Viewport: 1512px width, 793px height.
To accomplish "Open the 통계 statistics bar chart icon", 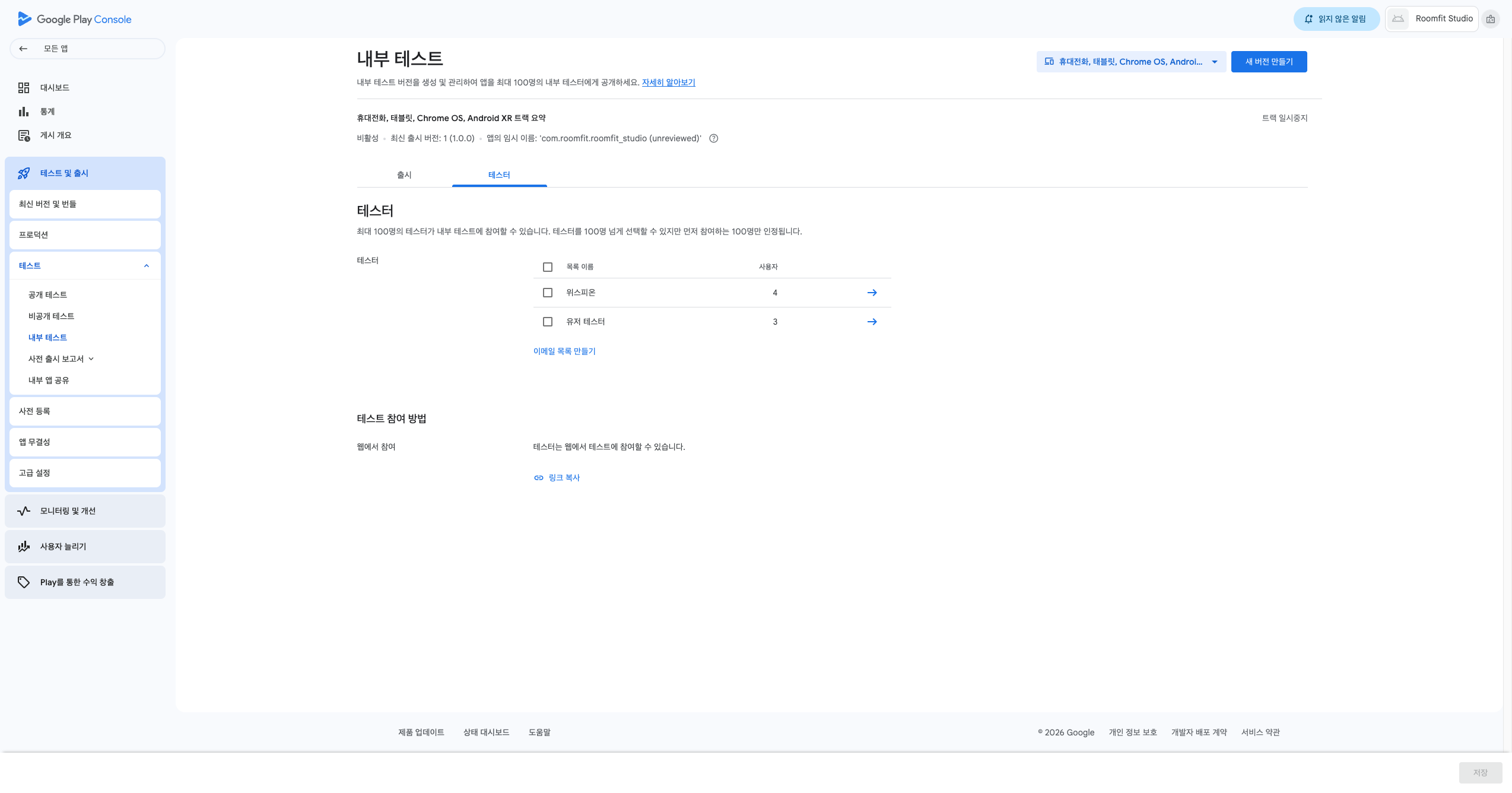I will tap(24, 112).
